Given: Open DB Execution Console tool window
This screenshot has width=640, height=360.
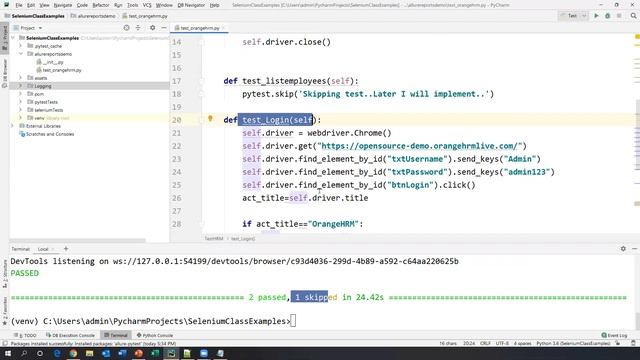Looking at the screenshot, I should pos(70,335).
